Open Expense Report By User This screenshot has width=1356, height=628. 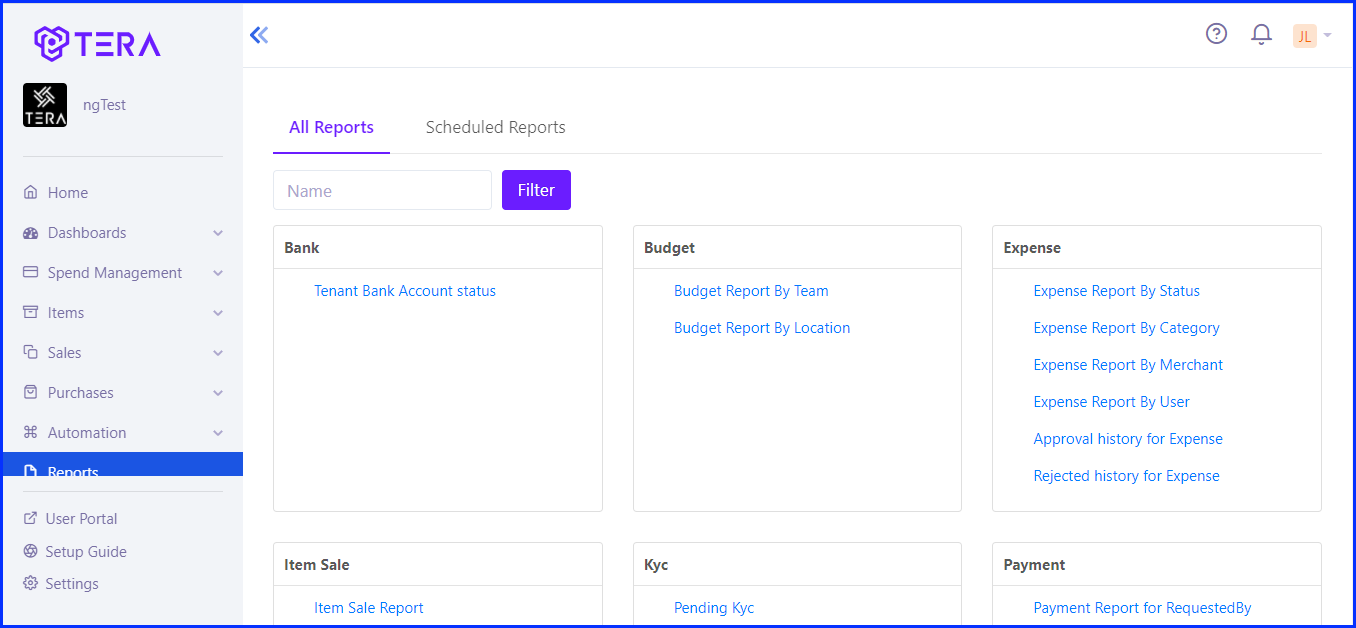click(x=1112, y=402)
